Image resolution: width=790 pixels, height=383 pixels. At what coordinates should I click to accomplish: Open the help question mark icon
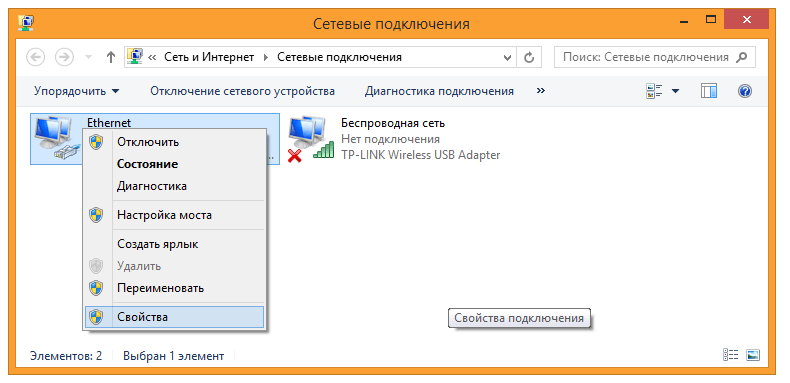pos(745,91)
